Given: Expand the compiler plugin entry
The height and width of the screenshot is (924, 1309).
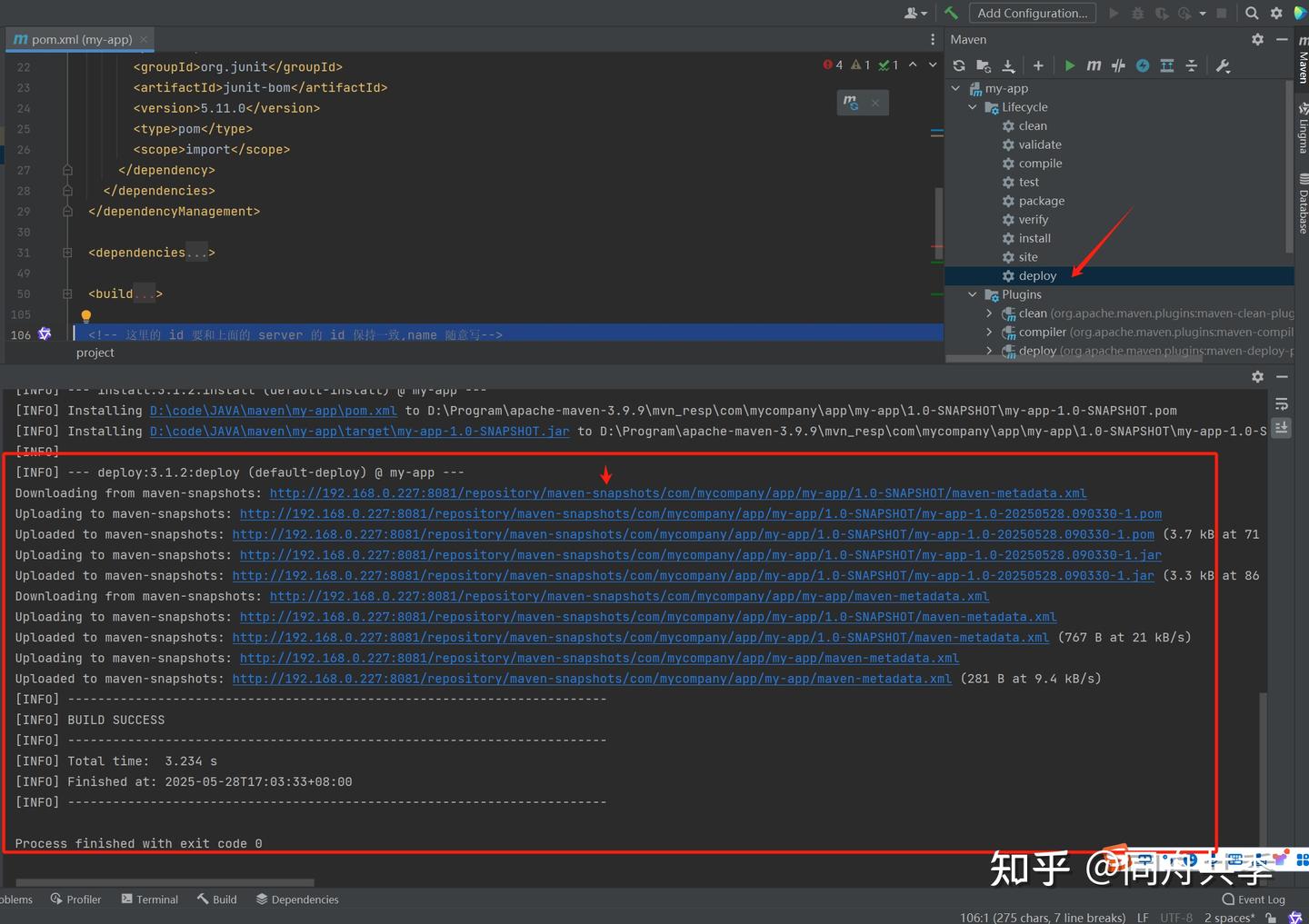Looking at the screenshot, I should click(989, 332).
